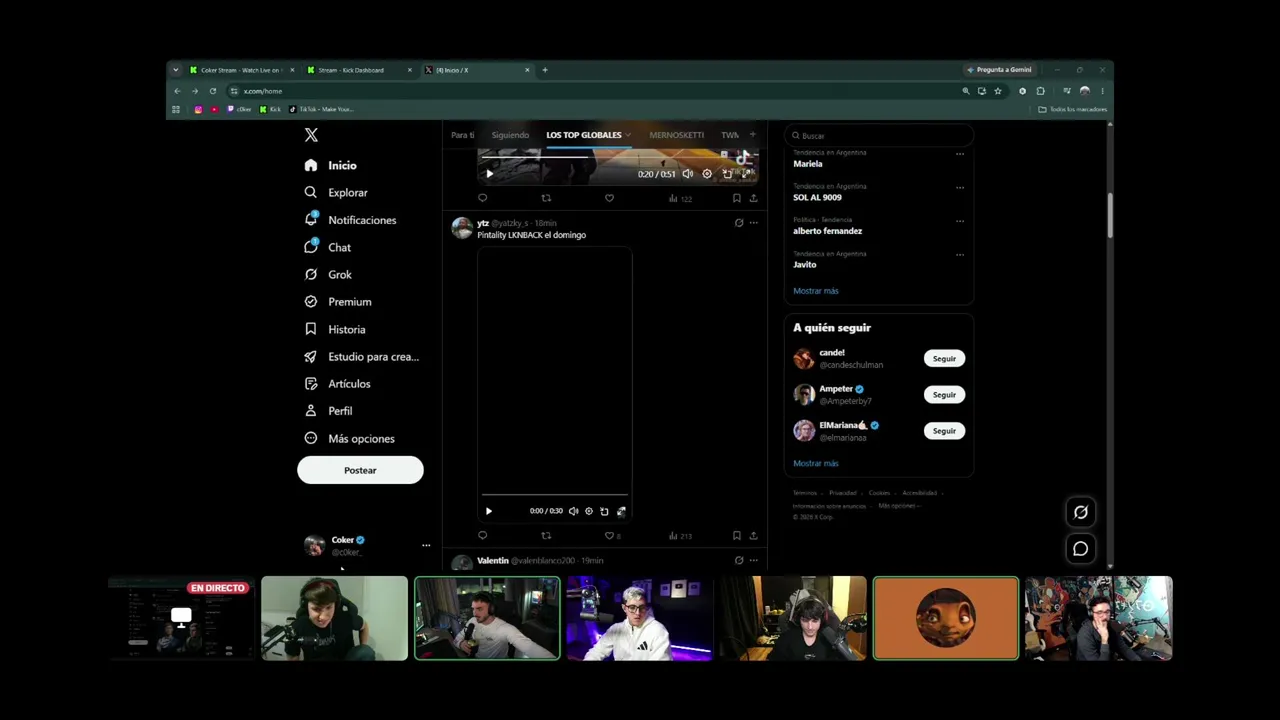Show more follow suggestions via Mostrar más

[816, 464]
